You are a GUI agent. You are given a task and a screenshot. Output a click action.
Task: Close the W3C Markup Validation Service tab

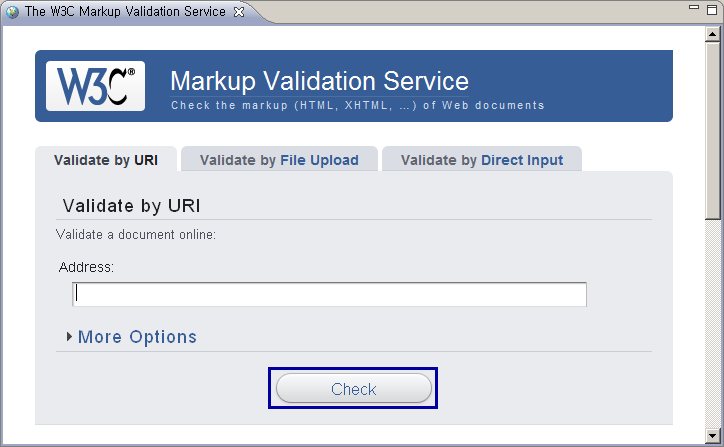pyautogui.click(x=238, y=12)
